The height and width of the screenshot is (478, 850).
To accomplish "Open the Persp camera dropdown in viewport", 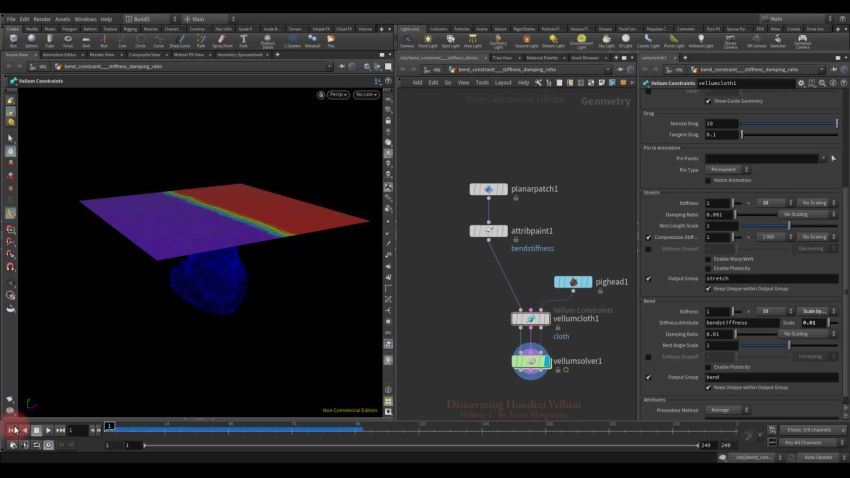I will (338, 94).
